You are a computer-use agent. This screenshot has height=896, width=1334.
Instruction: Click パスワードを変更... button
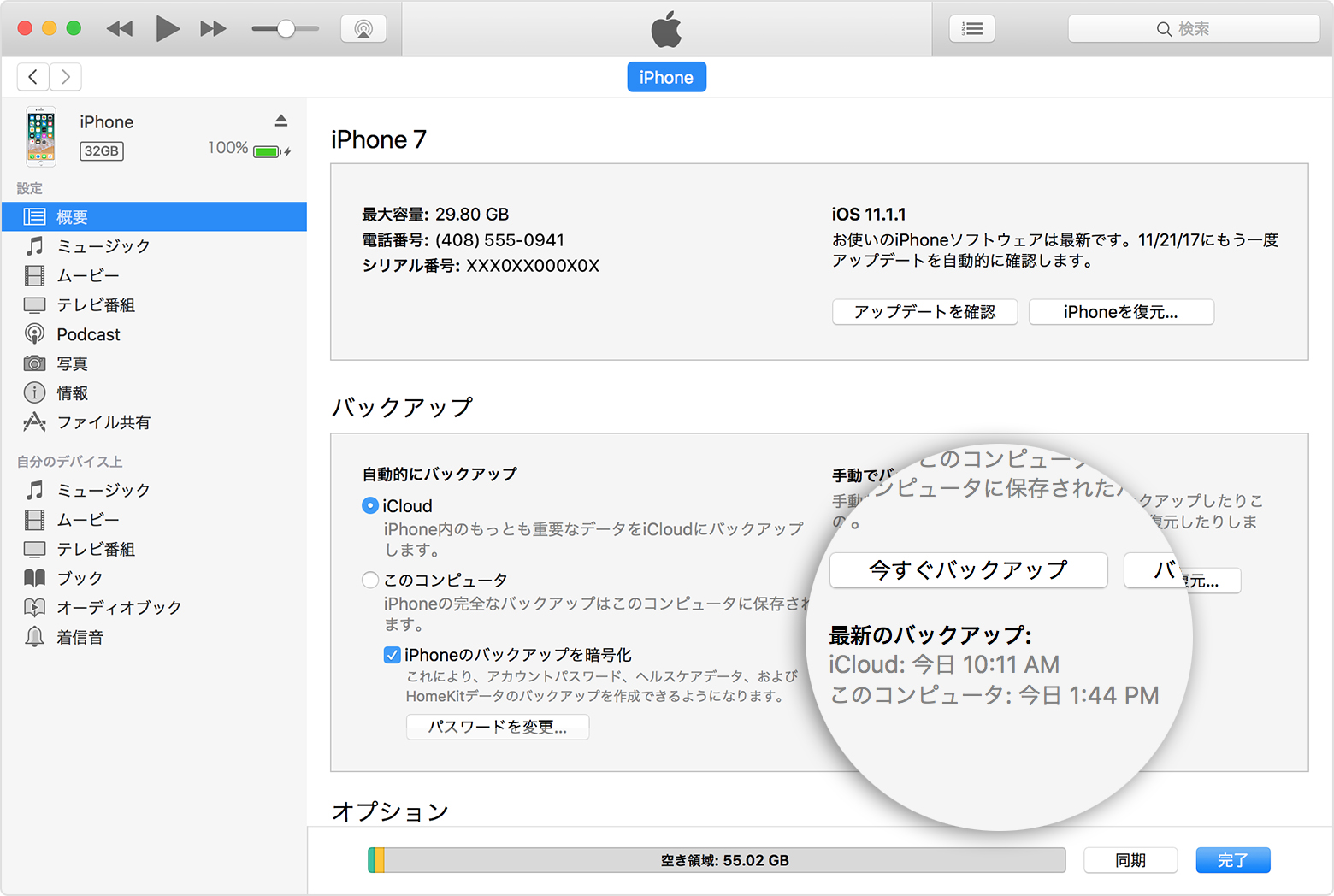498,727
